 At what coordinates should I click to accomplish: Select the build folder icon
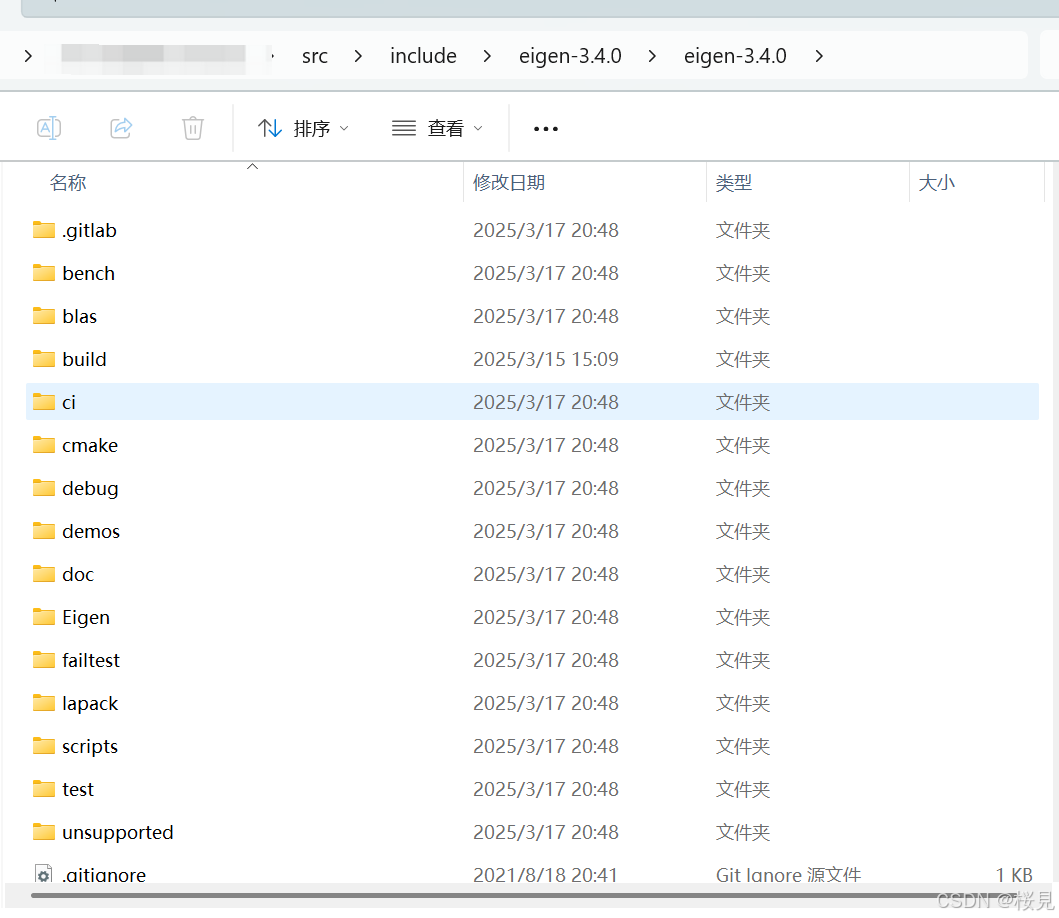(44, 359)
